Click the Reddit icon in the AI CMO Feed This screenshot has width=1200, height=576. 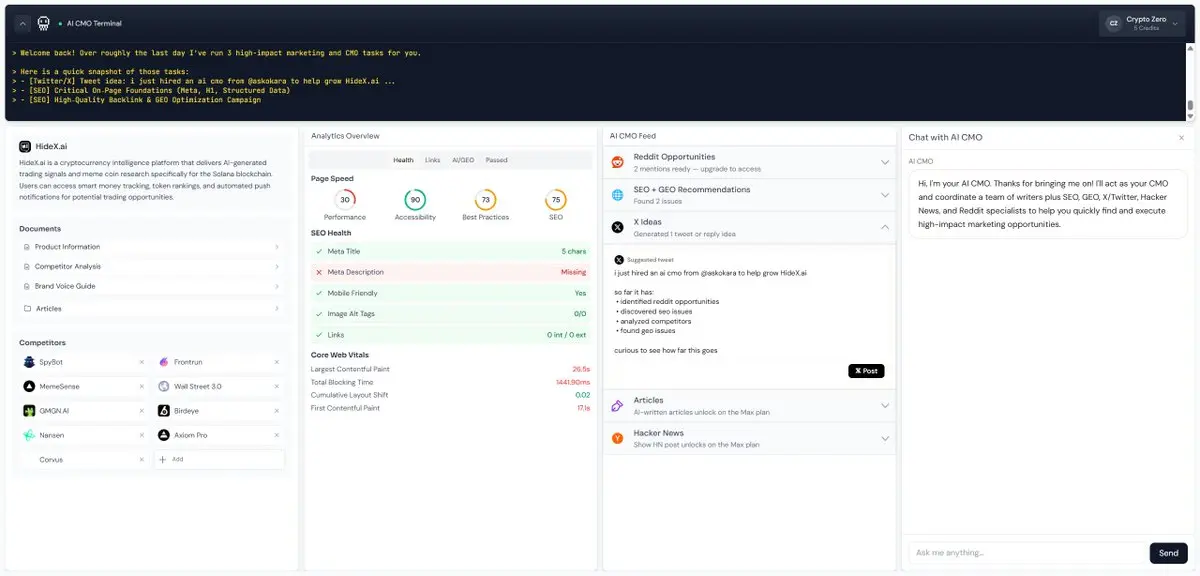coord(617,162)
